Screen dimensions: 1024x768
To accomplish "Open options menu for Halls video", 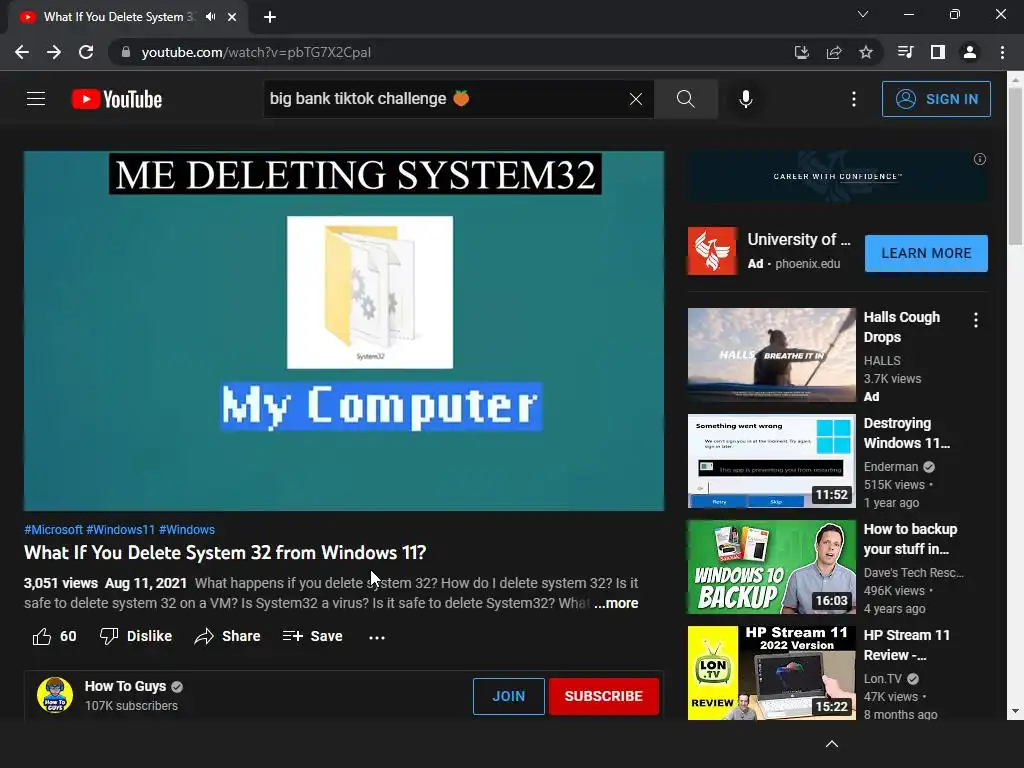I will coord(976,320).
